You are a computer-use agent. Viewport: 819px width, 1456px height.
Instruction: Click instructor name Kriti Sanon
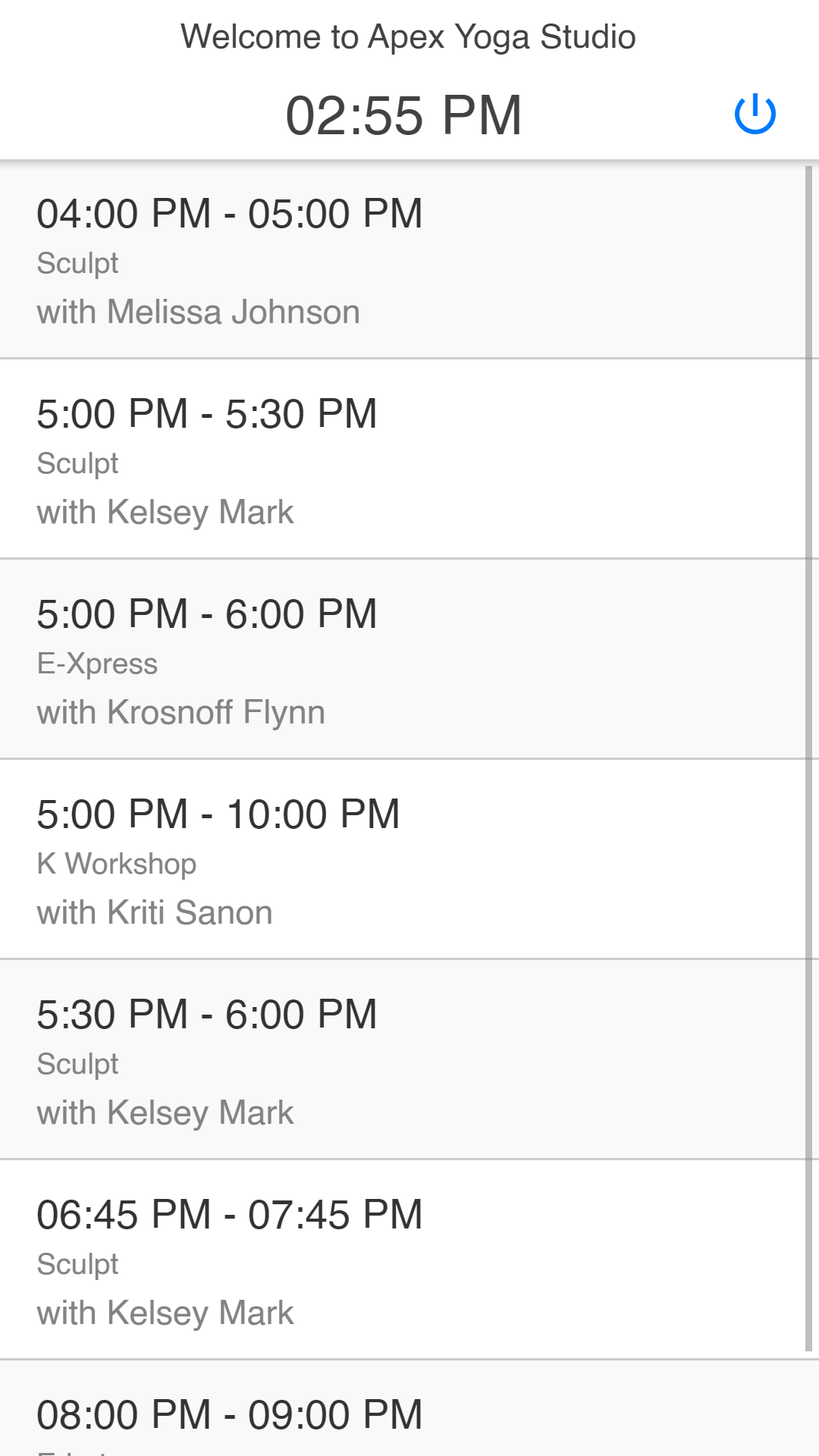(155, 913)
